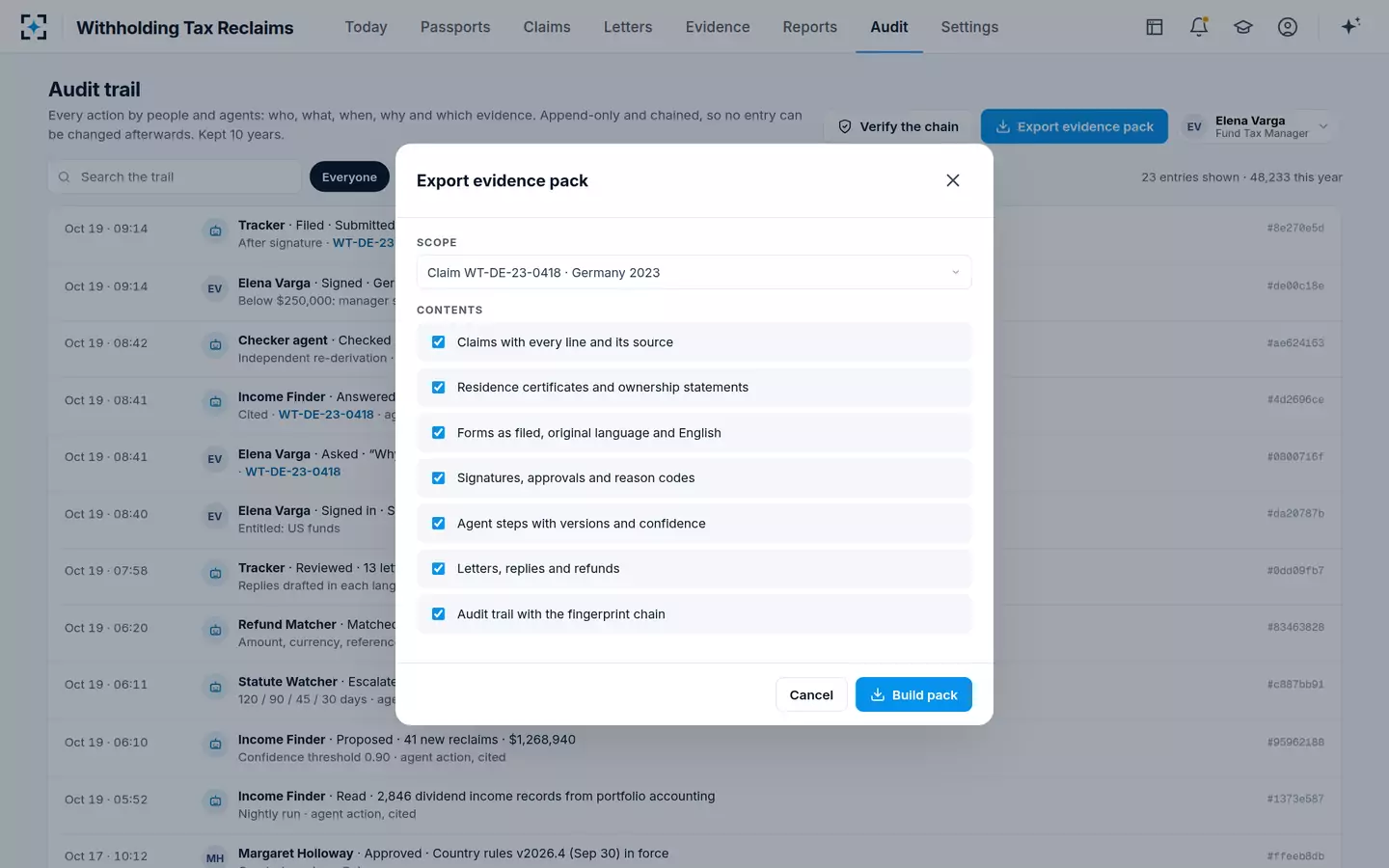Disable Agent steps with versions and confidence
1389x868 pixels.
(x=439, y=524)
